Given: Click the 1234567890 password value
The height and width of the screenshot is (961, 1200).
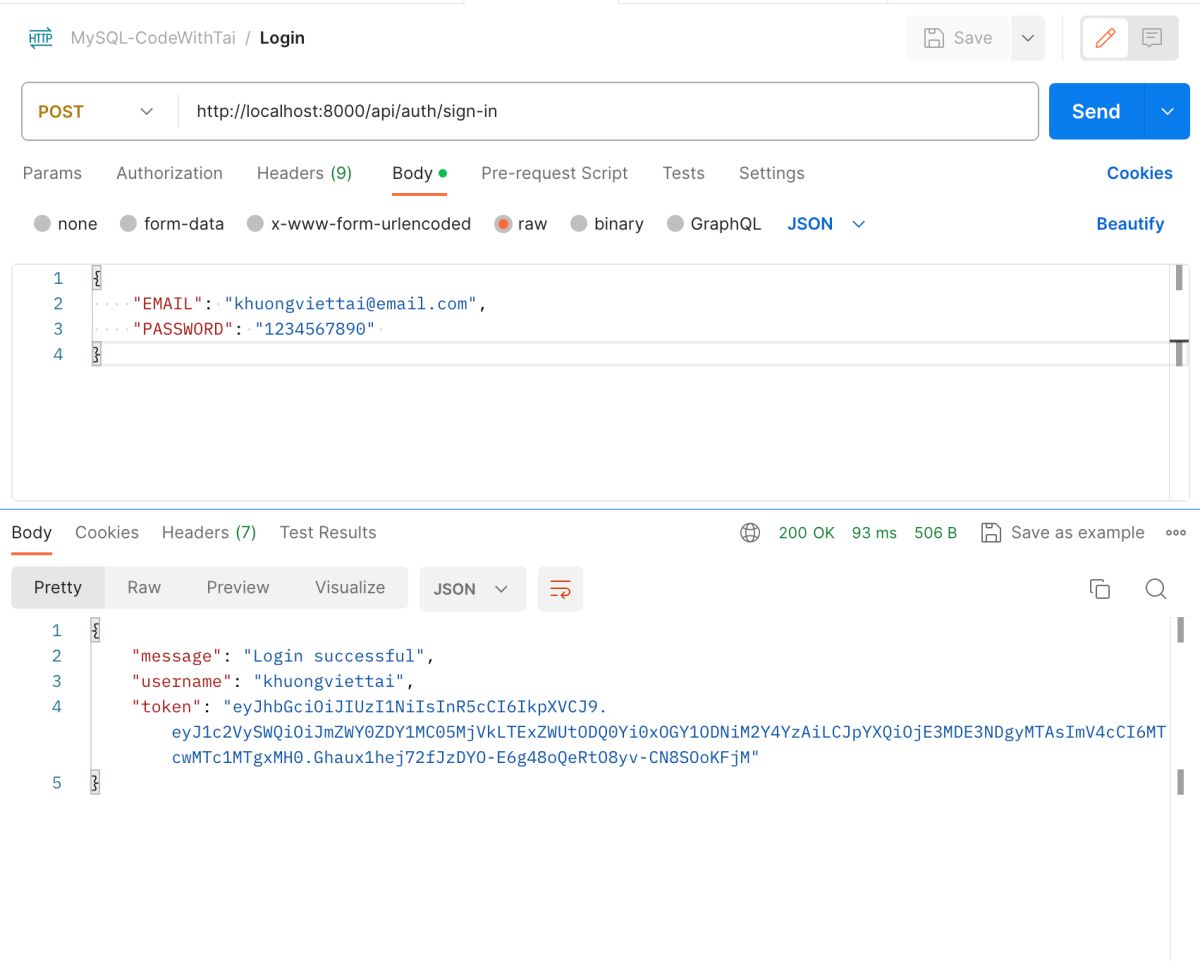Looking at the screenshot, I should (x=315, y=329).
